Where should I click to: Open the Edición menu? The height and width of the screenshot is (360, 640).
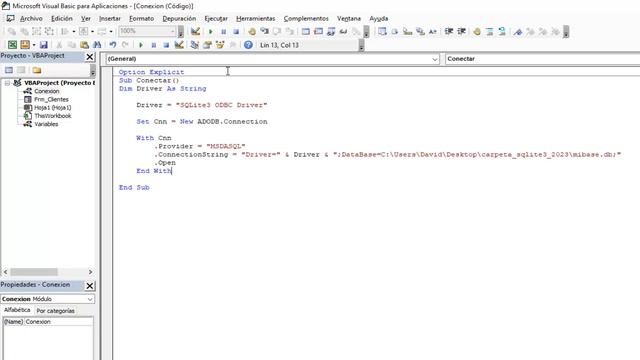(62, 18)
